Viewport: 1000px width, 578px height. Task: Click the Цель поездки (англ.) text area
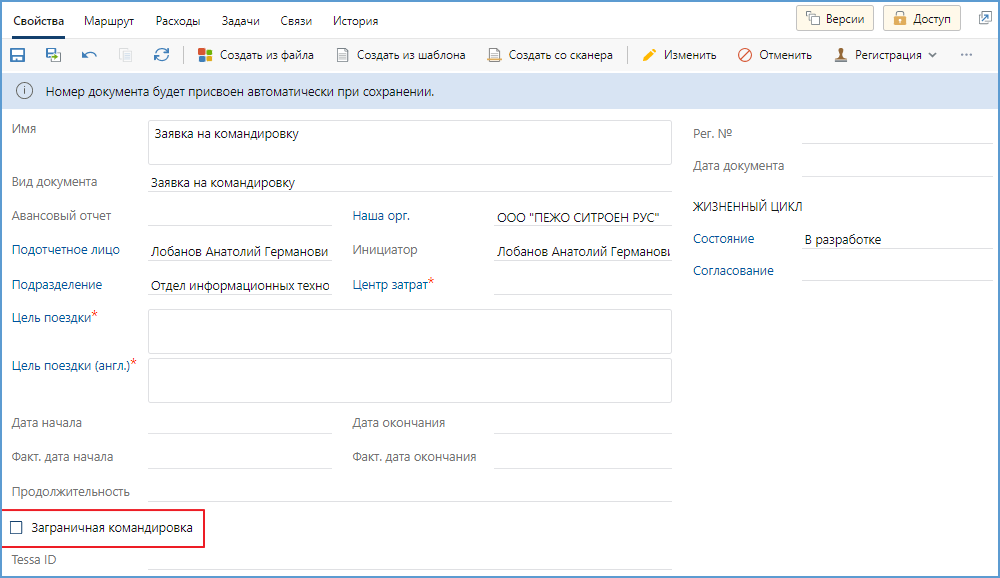409,380
